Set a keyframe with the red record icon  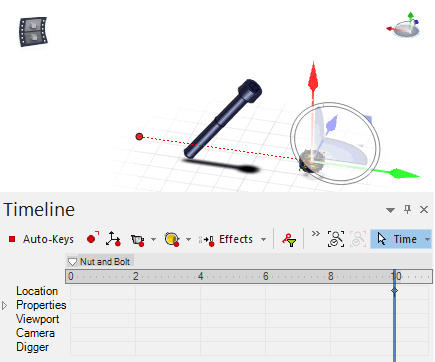[93, 239]
